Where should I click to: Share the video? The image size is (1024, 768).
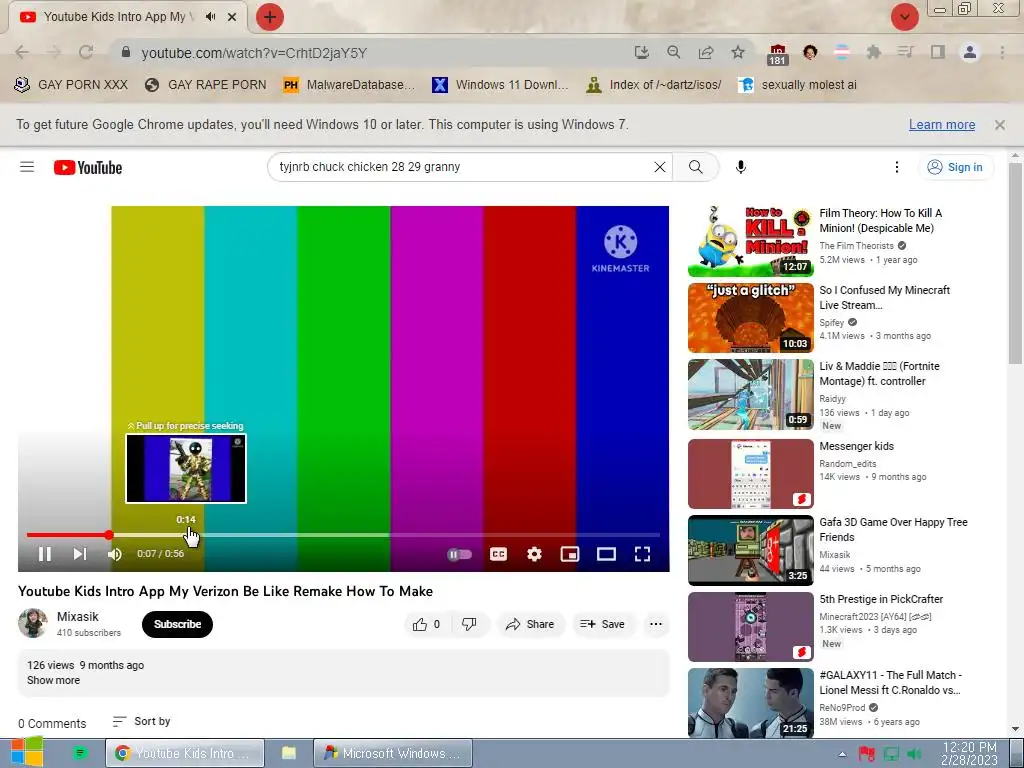click(x=530, y=624)
